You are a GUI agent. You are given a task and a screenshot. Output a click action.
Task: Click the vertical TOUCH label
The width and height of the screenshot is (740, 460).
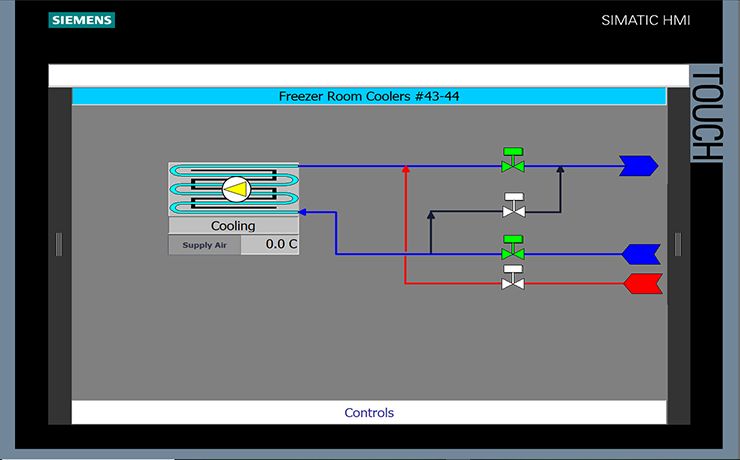tap(706, 114)
